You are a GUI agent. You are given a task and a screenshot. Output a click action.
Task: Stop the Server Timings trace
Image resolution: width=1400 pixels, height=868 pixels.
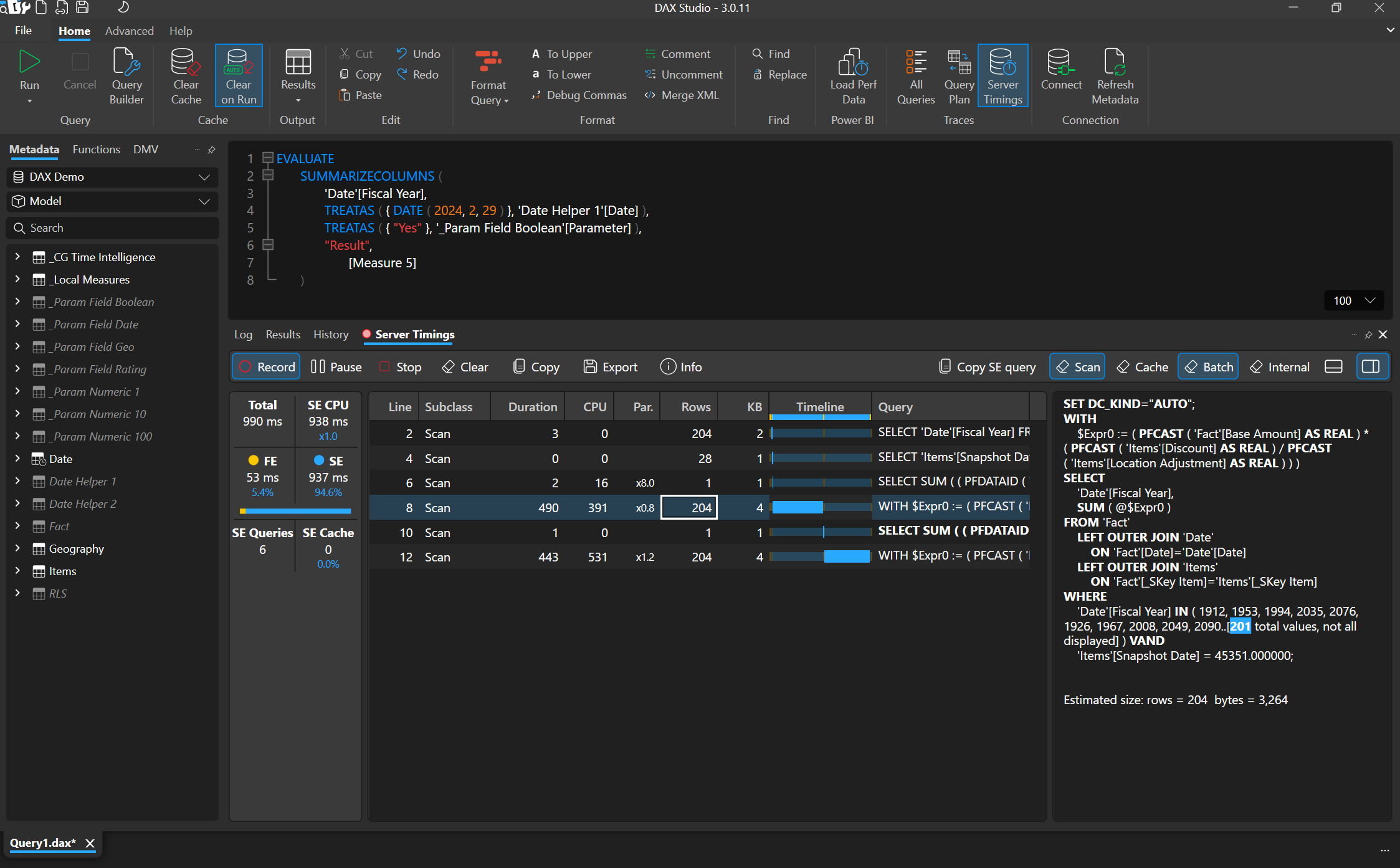tap(401, 366)
